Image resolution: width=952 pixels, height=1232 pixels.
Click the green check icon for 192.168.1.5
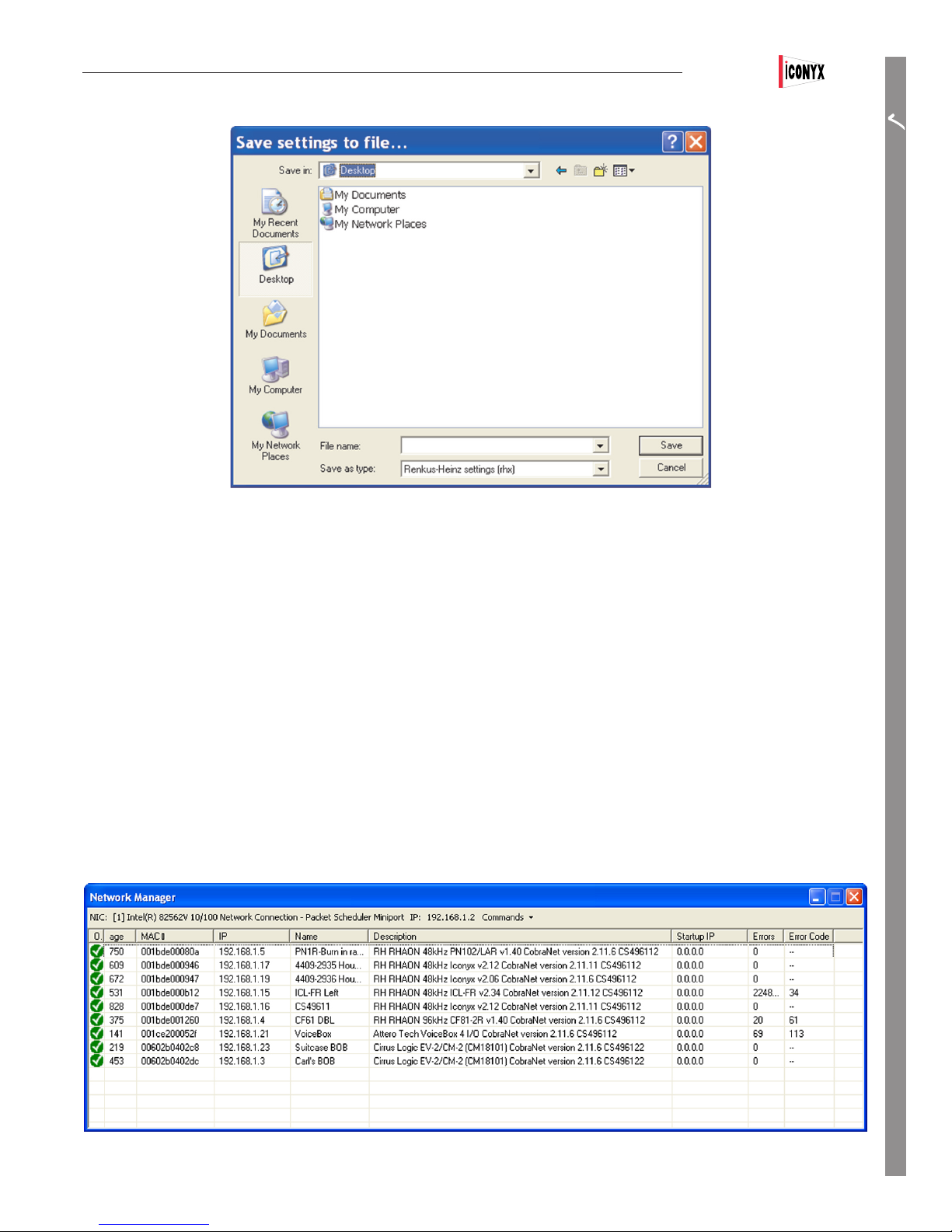96,951
